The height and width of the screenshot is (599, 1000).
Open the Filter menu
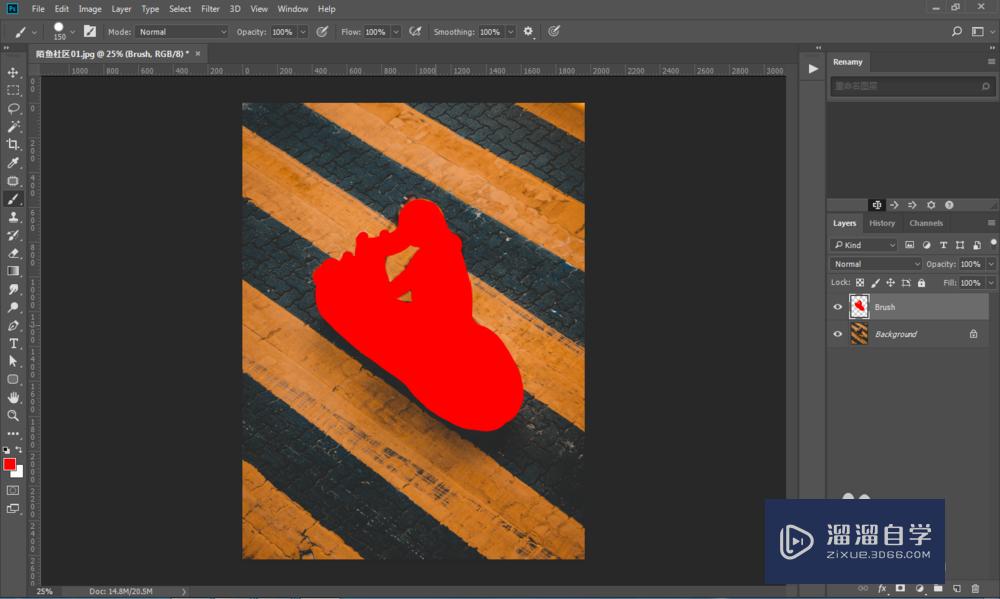[210, 9]
